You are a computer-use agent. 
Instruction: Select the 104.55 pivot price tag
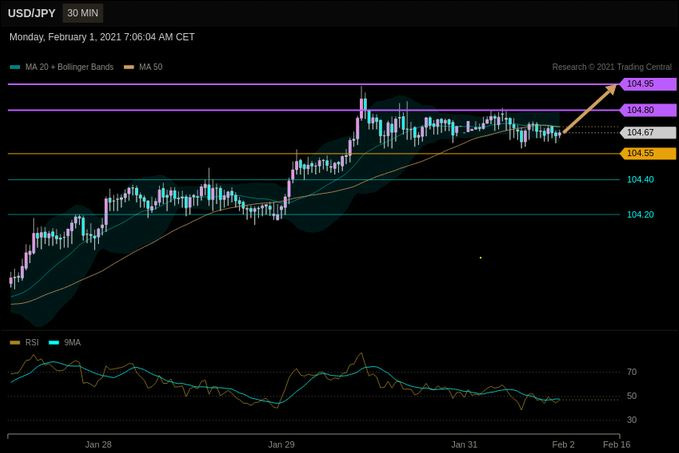(647, 153)
